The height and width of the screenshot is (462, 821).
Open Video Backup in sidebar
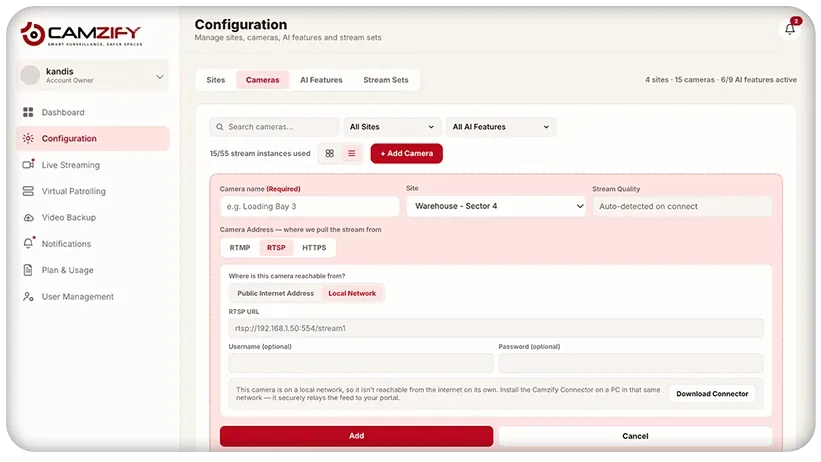(92, 217)
